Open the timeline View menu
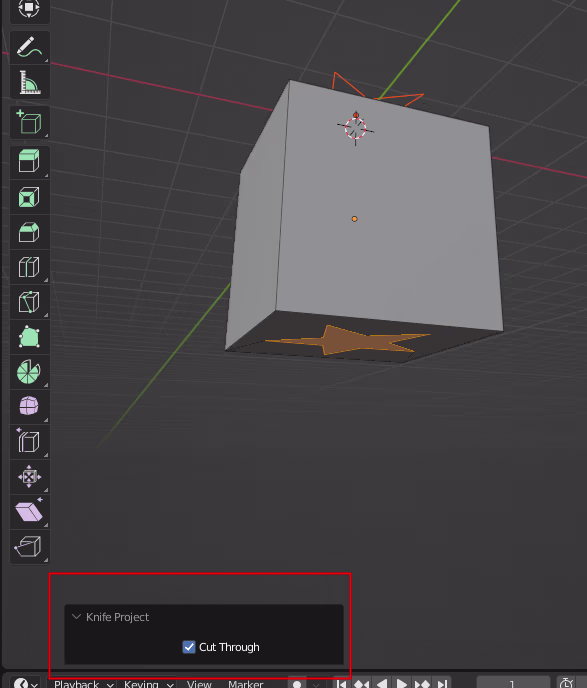Image resolution: width=587 pixels, height=688 pixels. point(199,684)
